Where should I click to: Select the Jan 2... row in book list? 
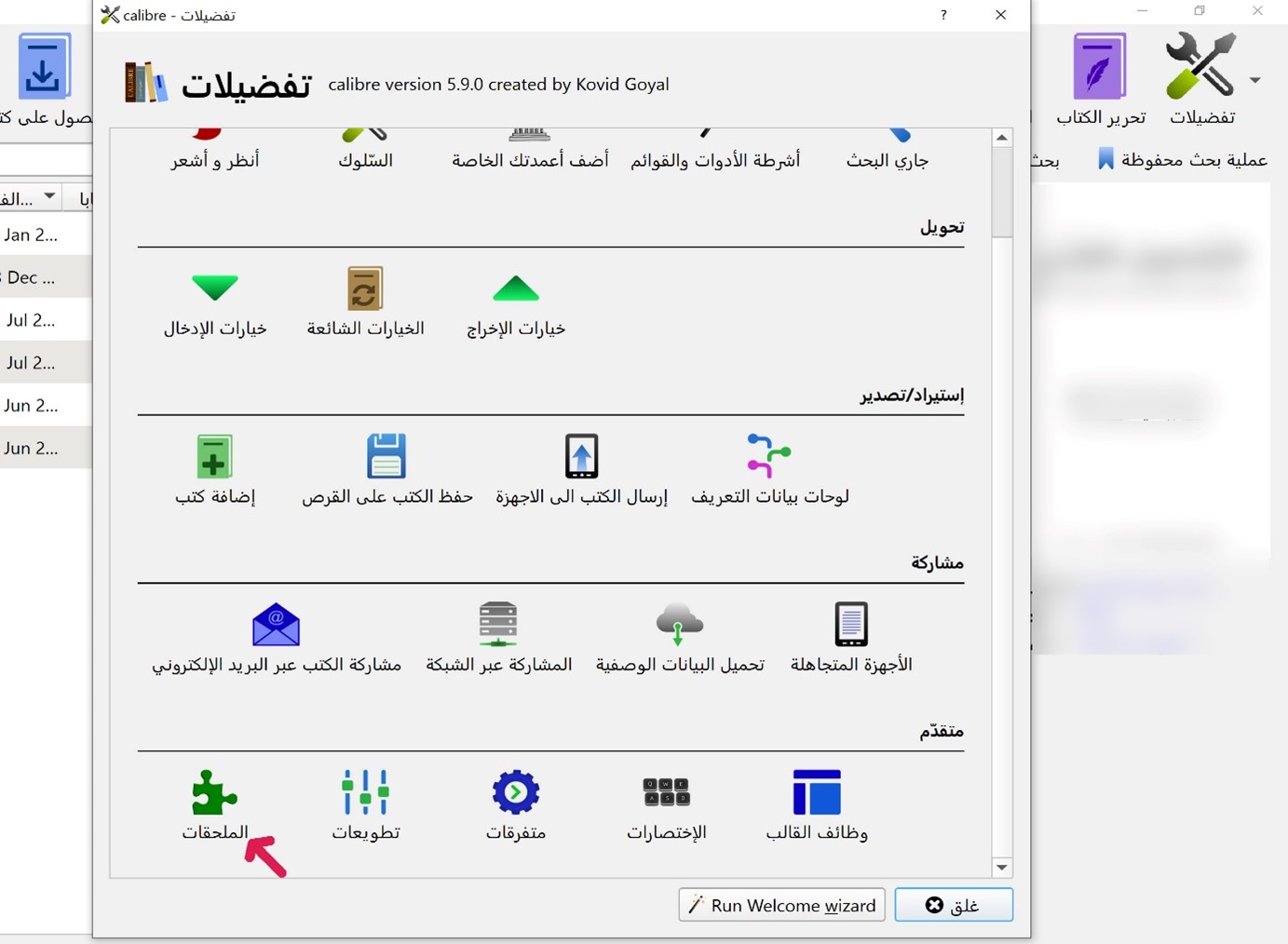point(46,235)
